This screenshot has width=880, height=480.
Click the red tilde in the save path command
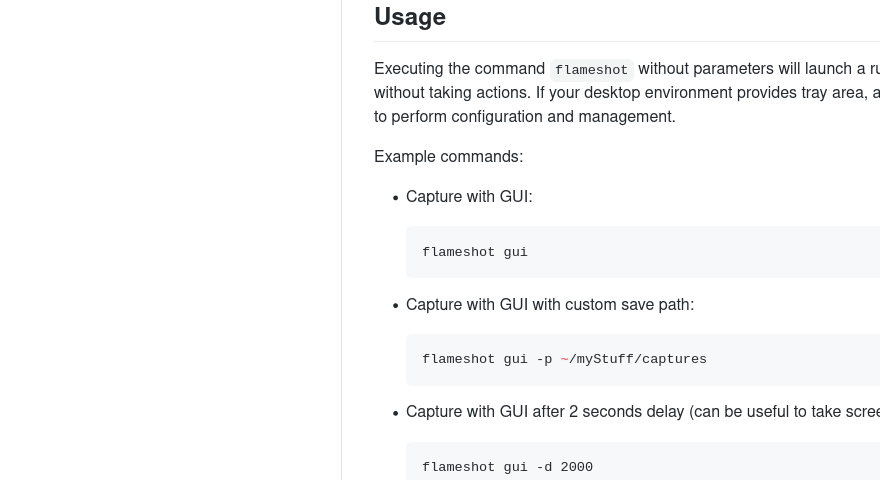point(564,359)
